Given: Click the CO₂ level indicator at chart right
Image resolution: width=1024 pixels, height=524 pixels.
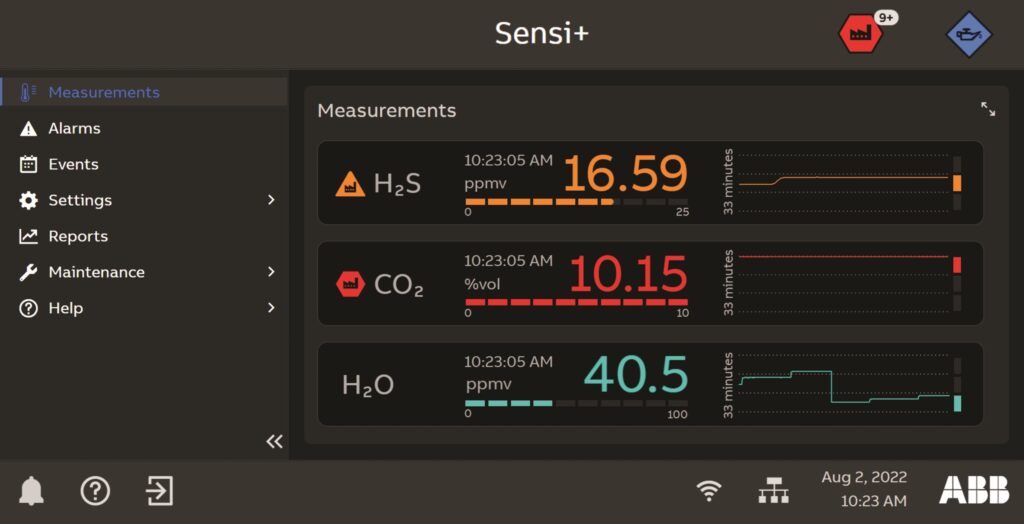Looking at the screenshot, I should point(957,284).
